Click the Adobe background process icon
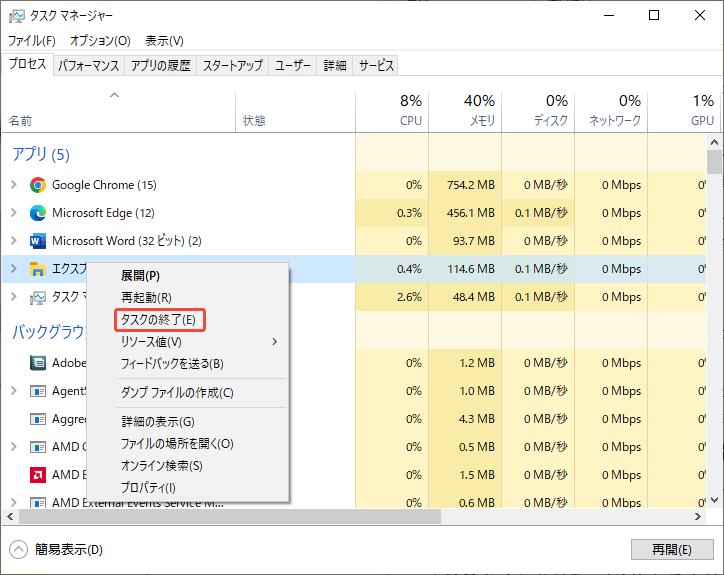Screen dimensions: 724x575 [x=37, y=363]
